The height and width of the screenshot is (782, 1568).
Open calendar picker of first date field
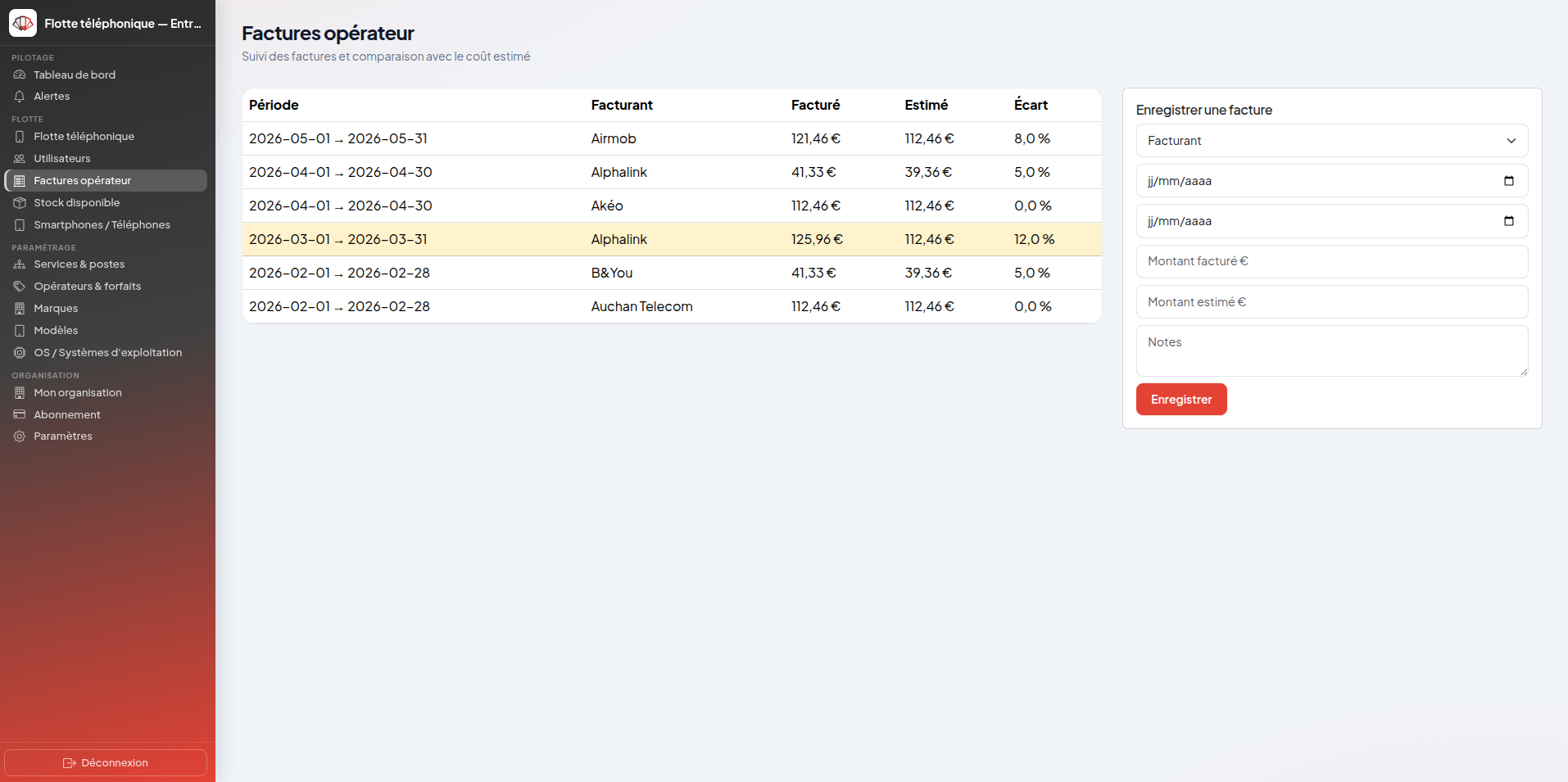[x=1508, y=181]
